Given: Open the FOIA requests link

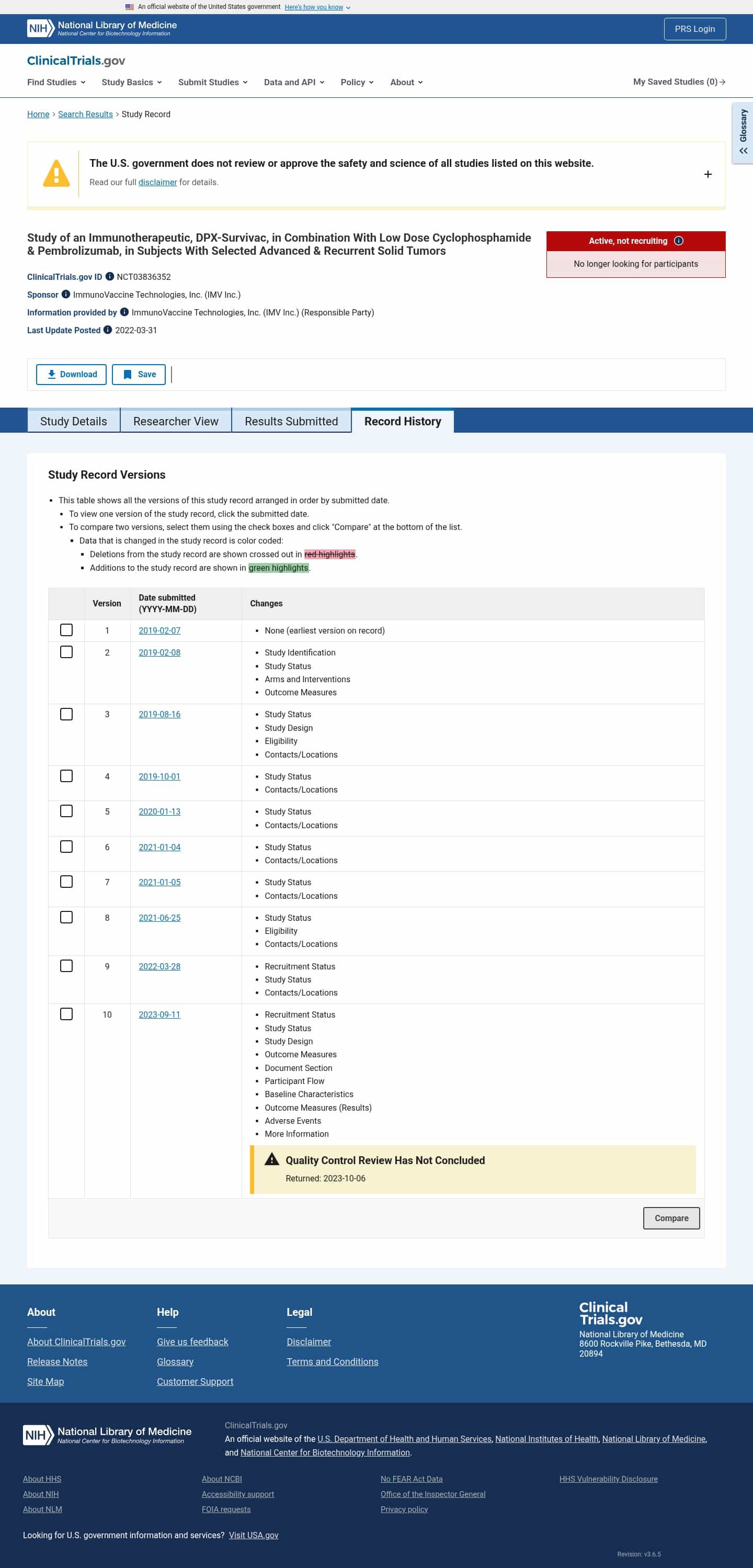Looking at the screenshot, I should click(226, 1509).
